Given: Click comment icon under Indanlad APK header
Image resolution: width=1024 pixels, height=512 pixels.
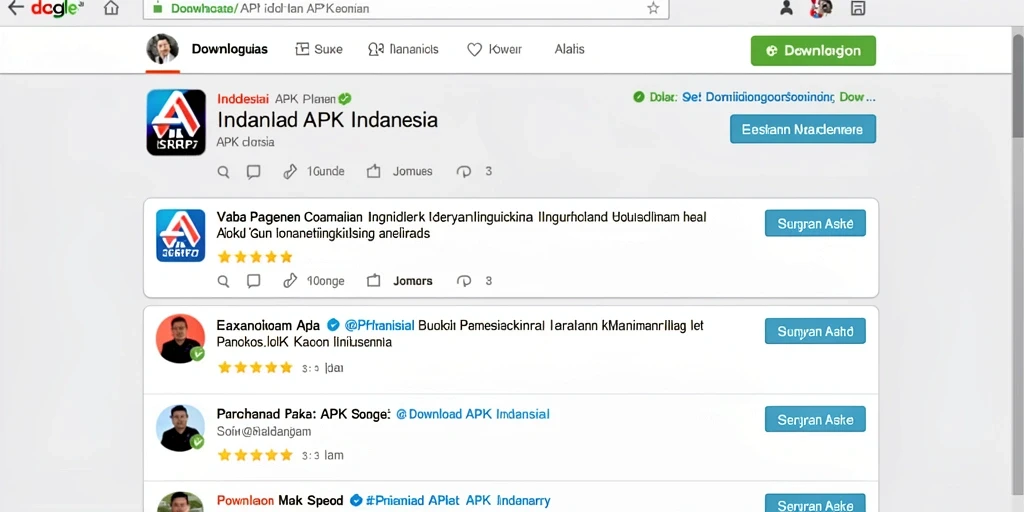Looking at the screenshot, I should click(253, 172).
